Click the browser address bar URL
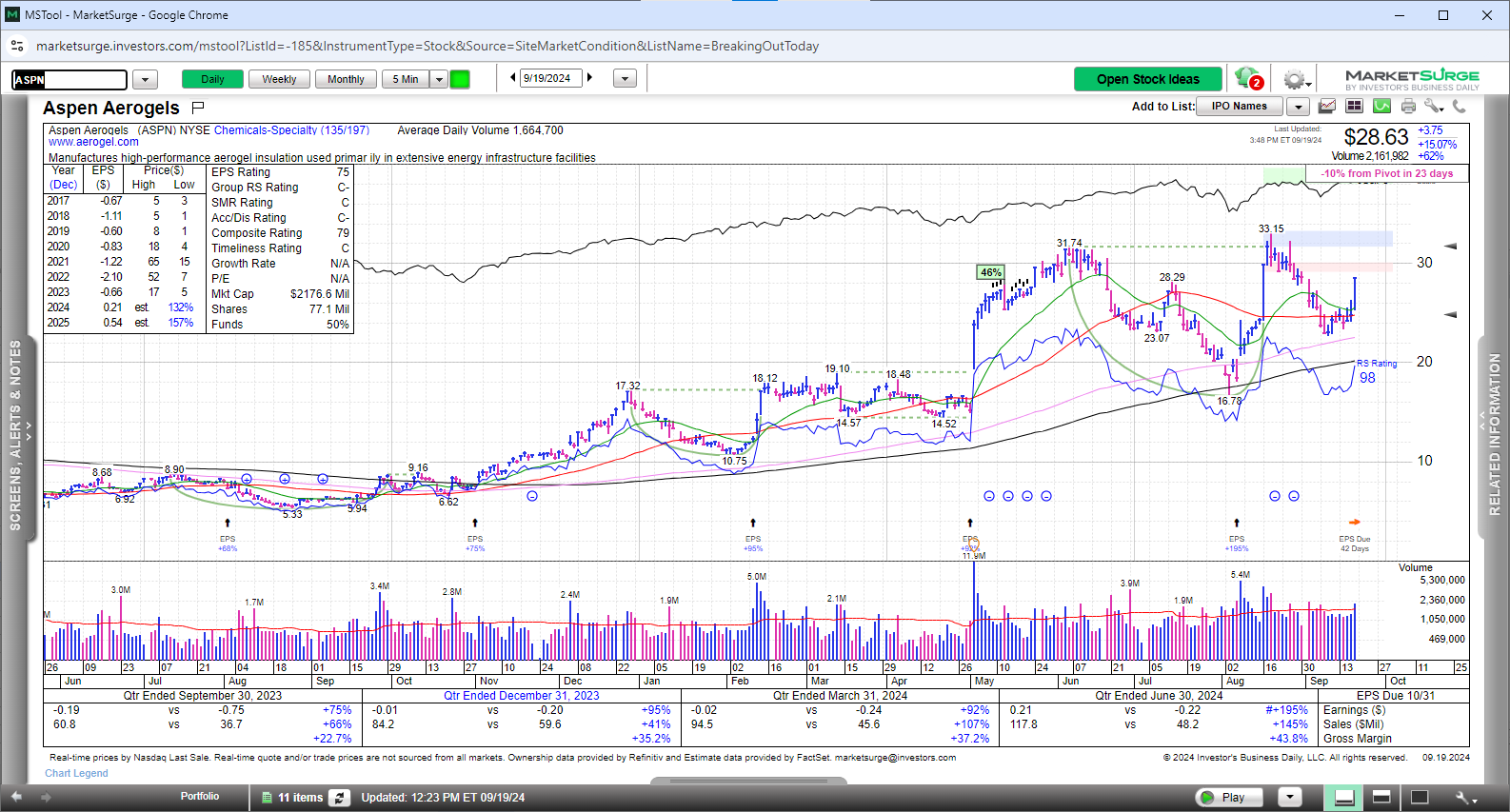 (427, 46)
